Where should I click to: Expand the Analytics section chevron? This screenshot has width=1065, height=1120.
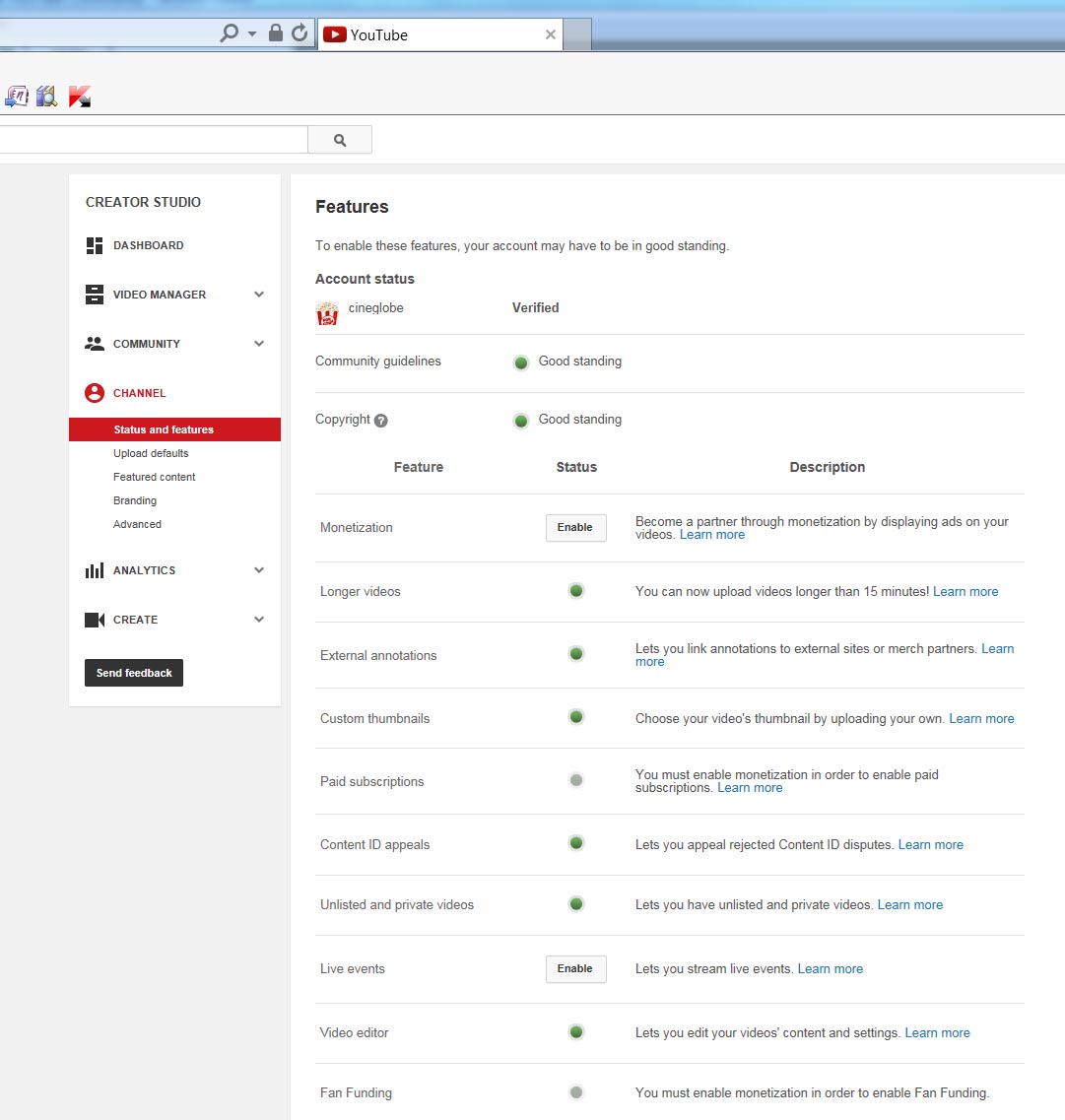259,570
